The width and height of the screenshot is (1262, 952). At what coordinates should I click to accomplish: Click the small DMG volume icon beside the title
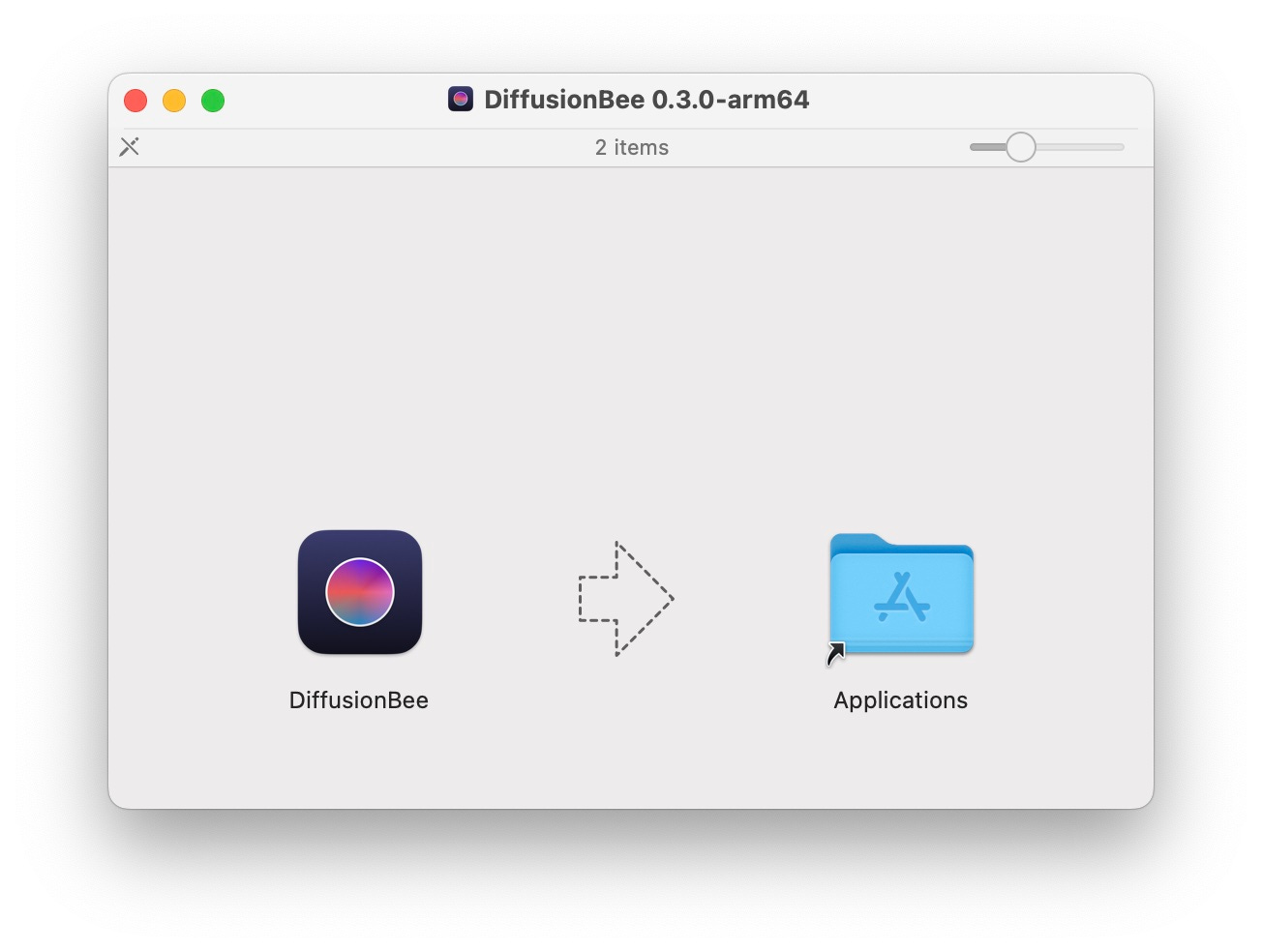(461, 99)
